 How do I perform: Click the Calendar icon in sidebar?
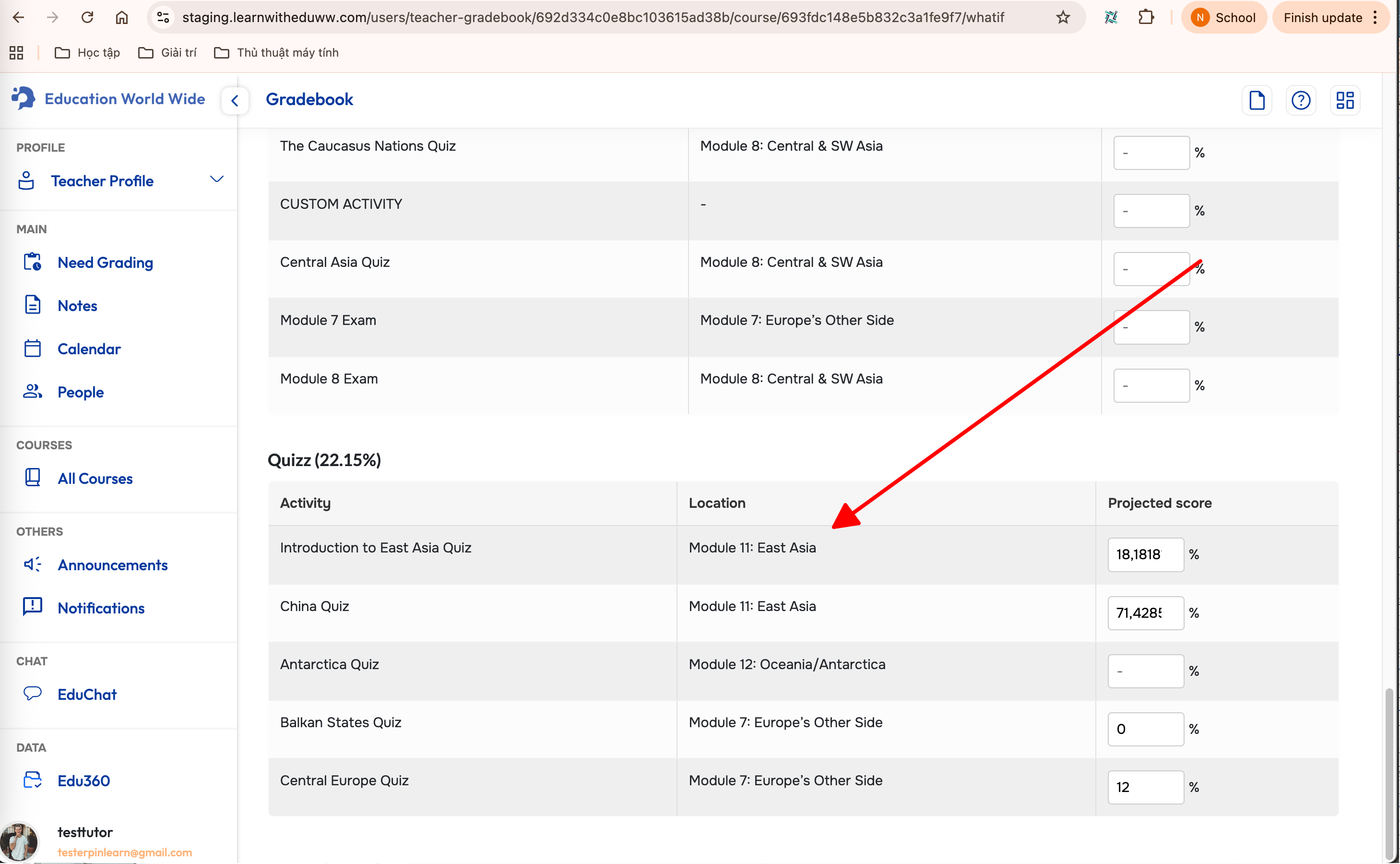coord(33,348)
